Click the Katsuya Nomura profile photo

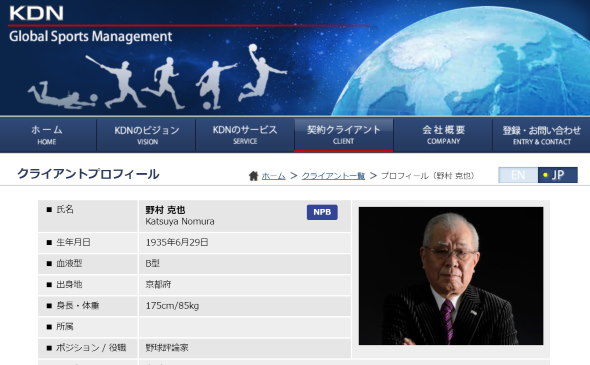(x=451, y=276)
